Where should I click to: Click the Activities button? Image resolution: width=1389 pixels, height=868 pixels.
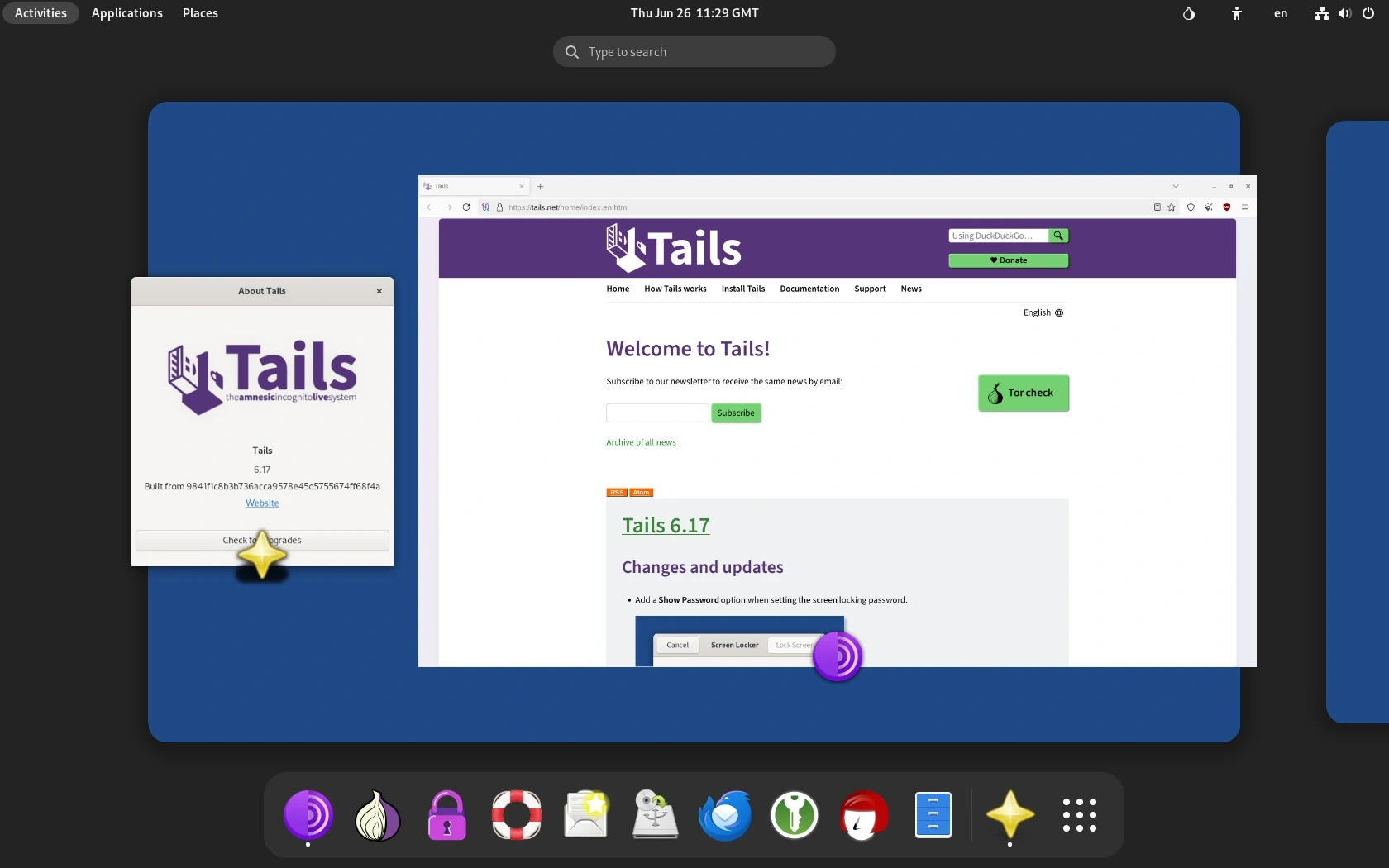(41, 13)
